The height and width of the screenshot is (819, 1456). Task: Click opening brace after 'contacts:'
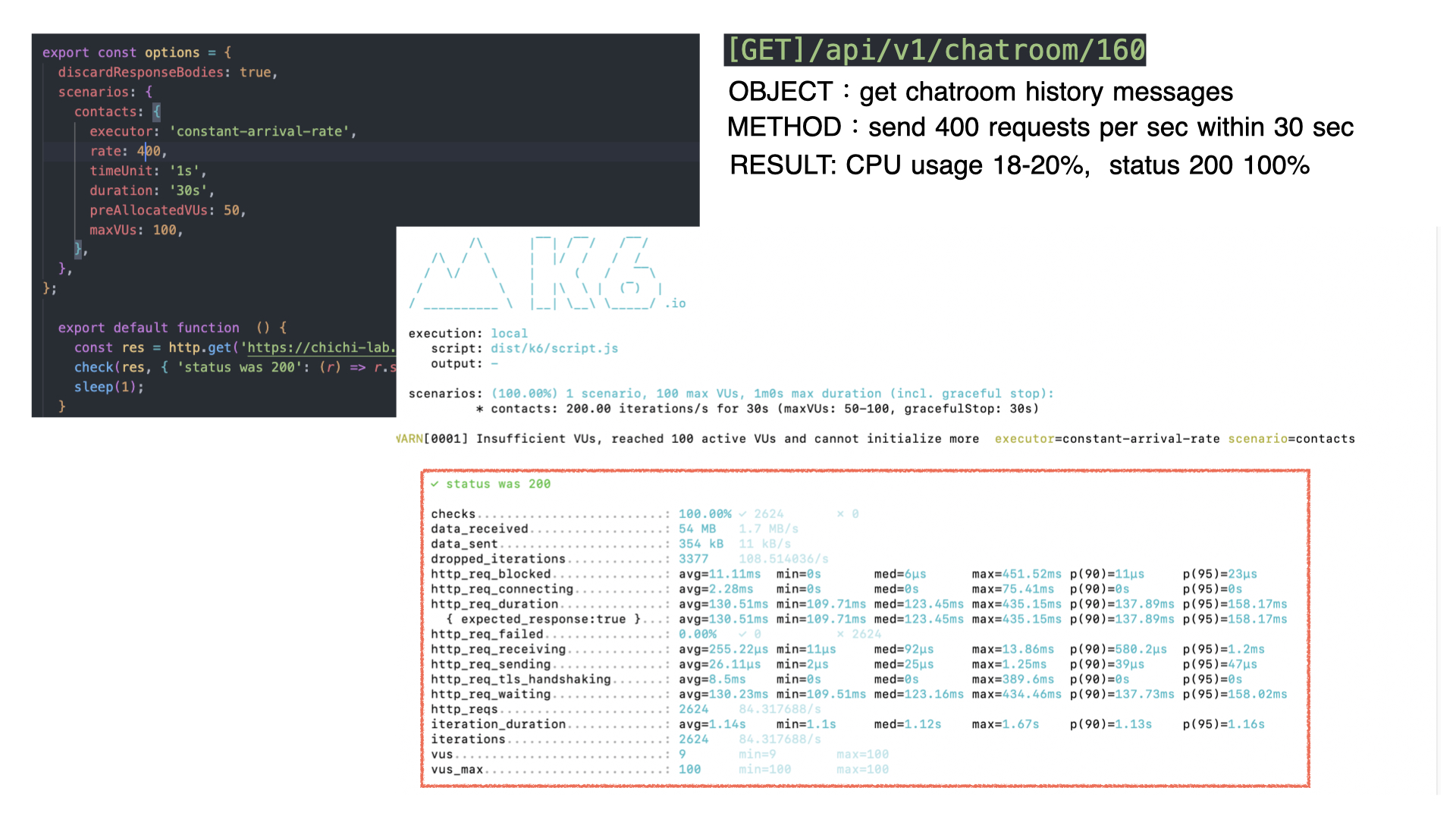(x=156, y=111)
